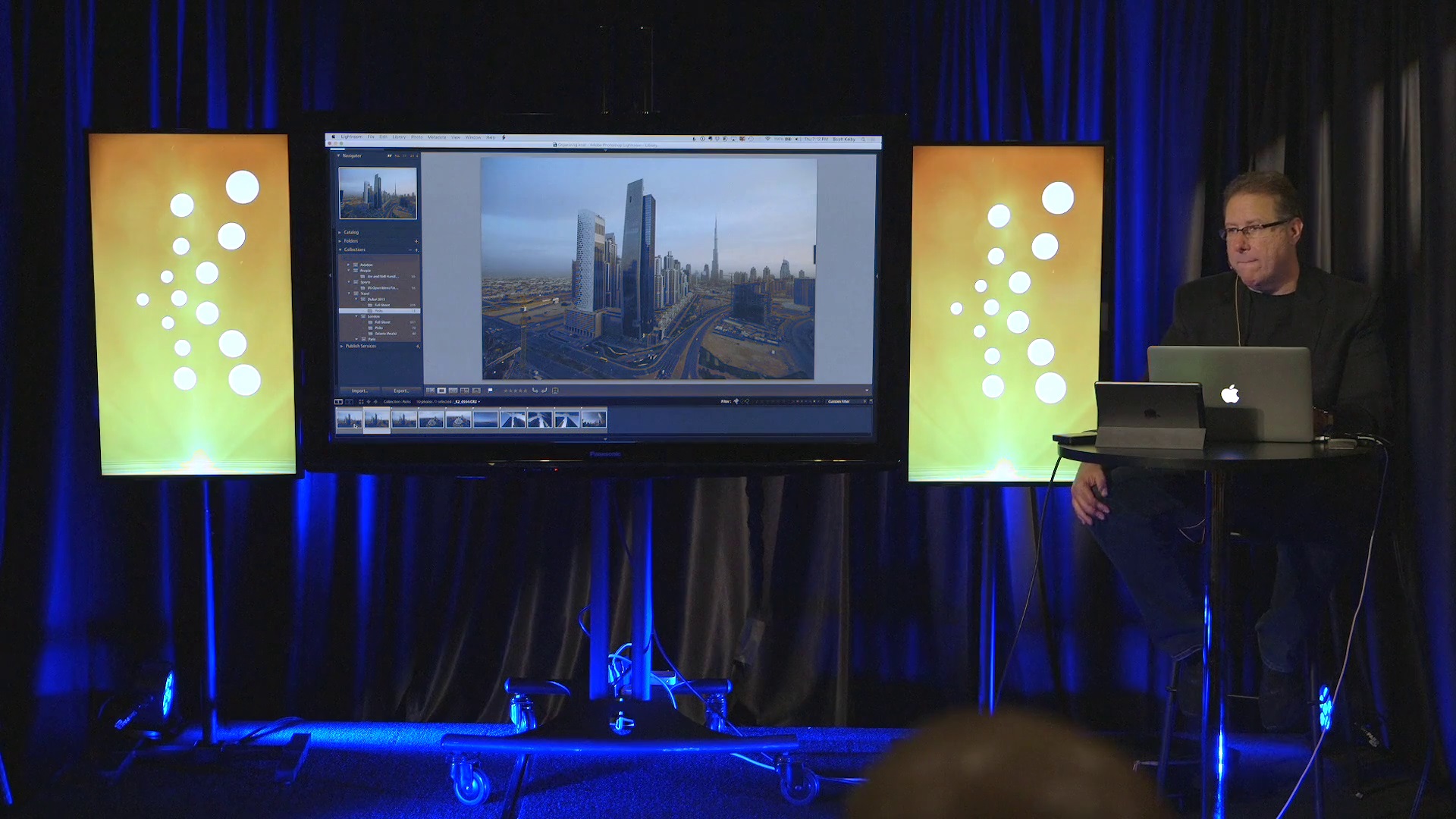Open filename dropdown in filmstrip header
The height and width of the screenshot is (819, 1456).
479,402
